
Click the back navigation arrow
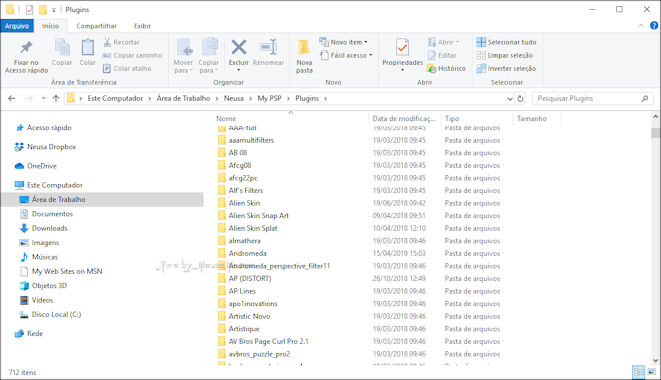click(x=12, y=98)
